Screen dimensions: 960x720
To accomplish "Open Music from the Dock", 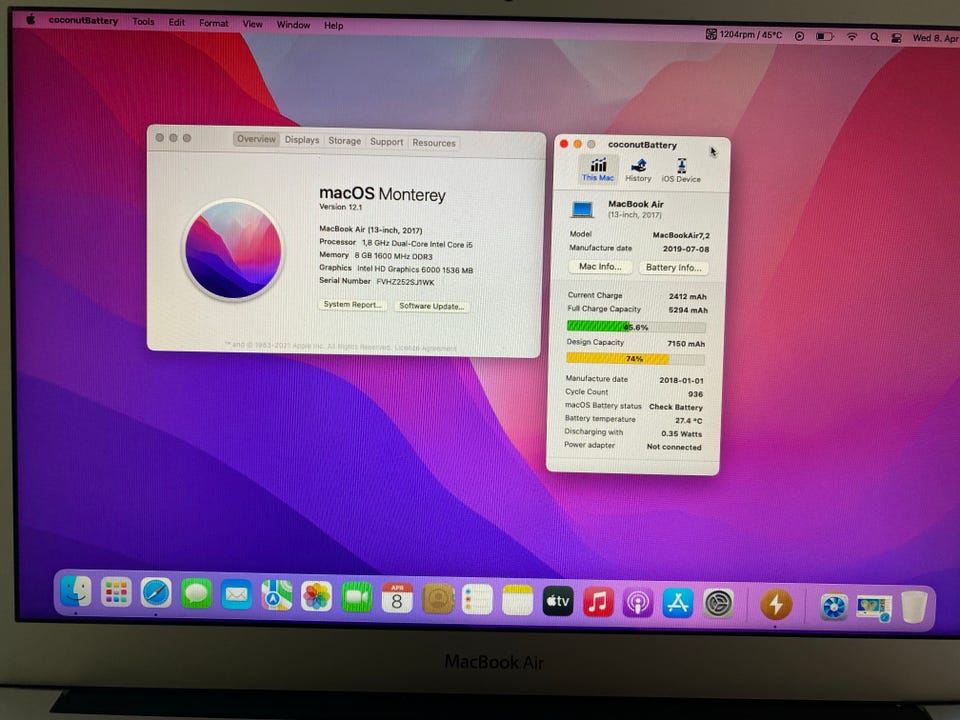I will pos(598,602).
